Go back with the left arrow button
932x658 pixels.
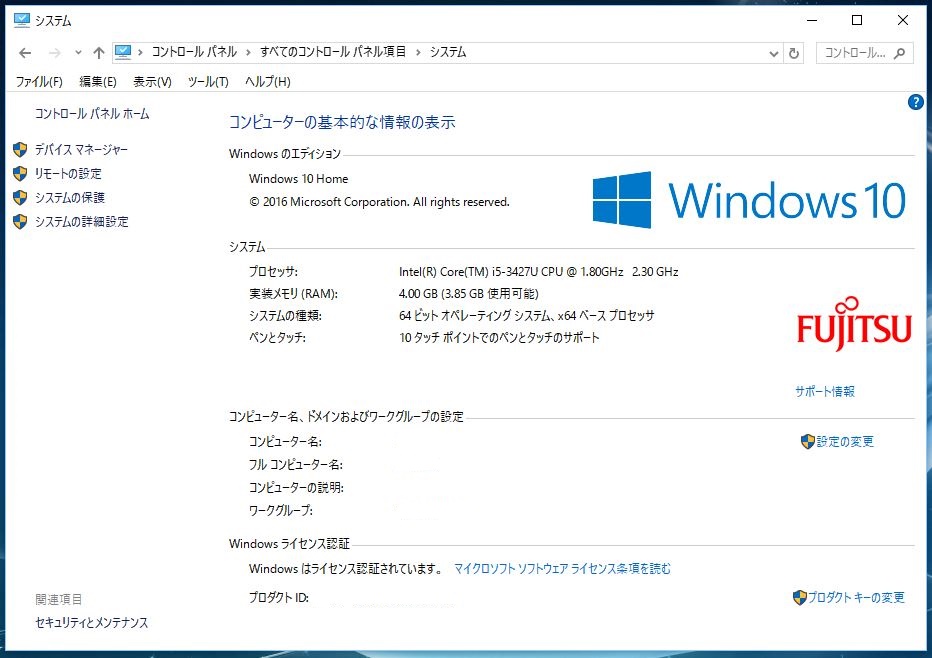[25, 53]
